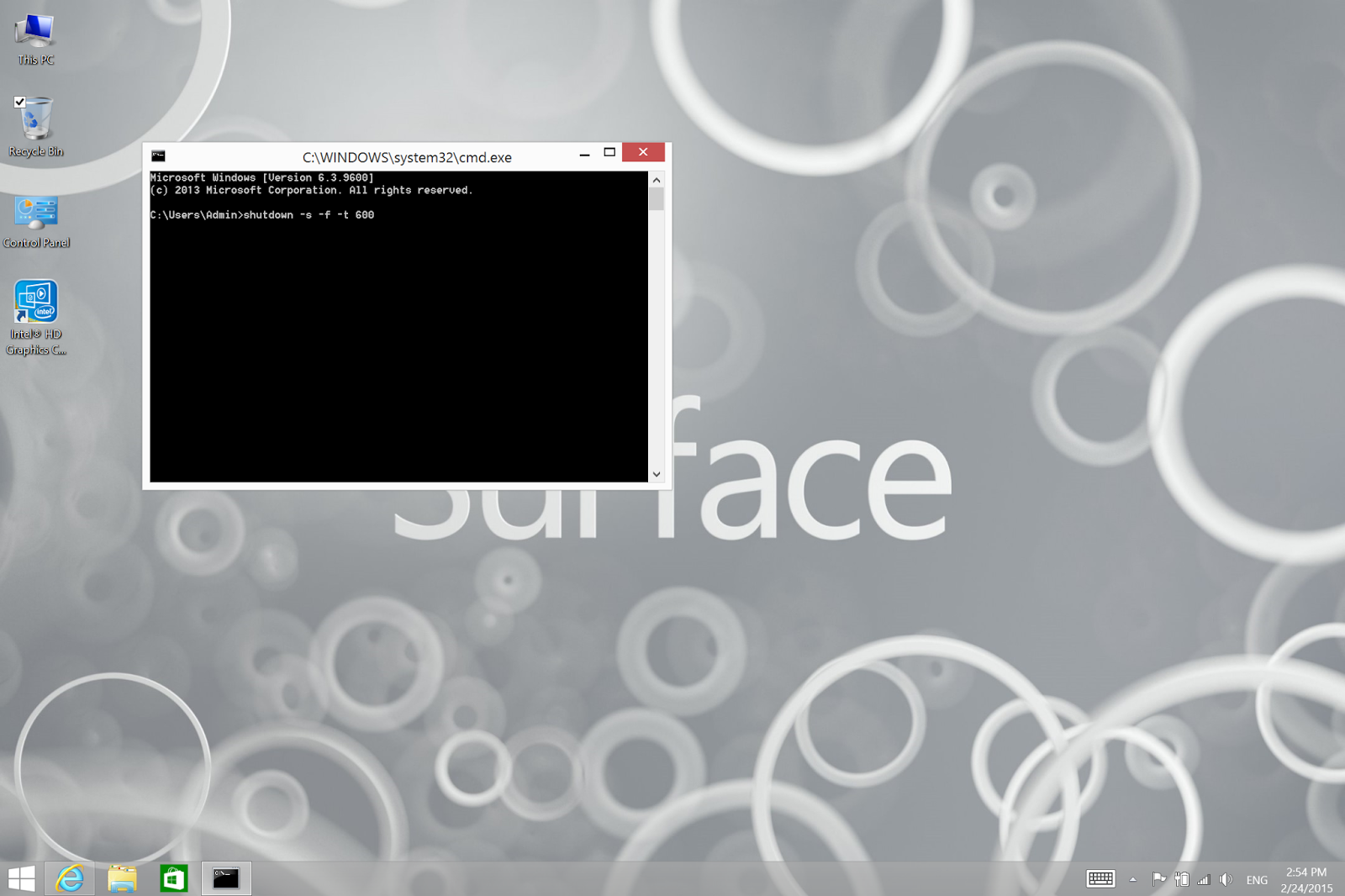Click the Command Prompt taskbar button
The image size is (1345, 896).
[x=226, y=879]
